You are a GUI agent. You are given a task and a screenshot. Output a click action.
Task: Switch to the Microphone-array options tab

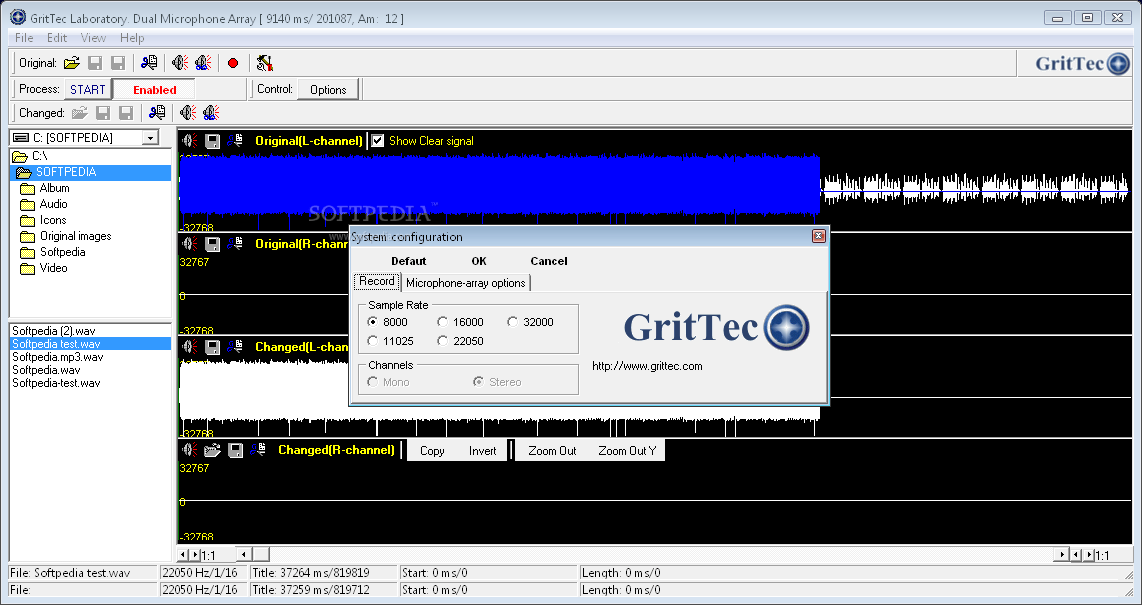[x=464, y=283]
